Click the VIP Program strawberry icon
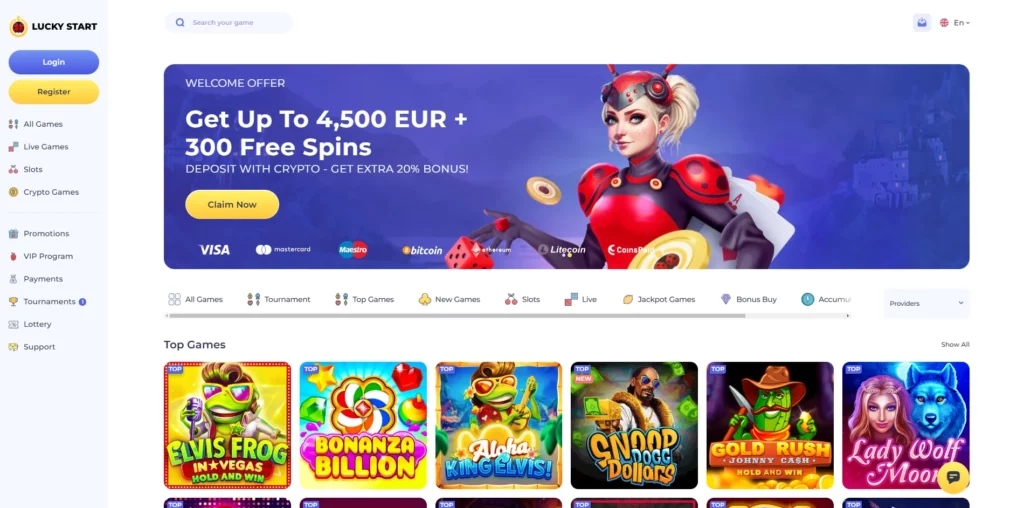 [x=13, y=256]
